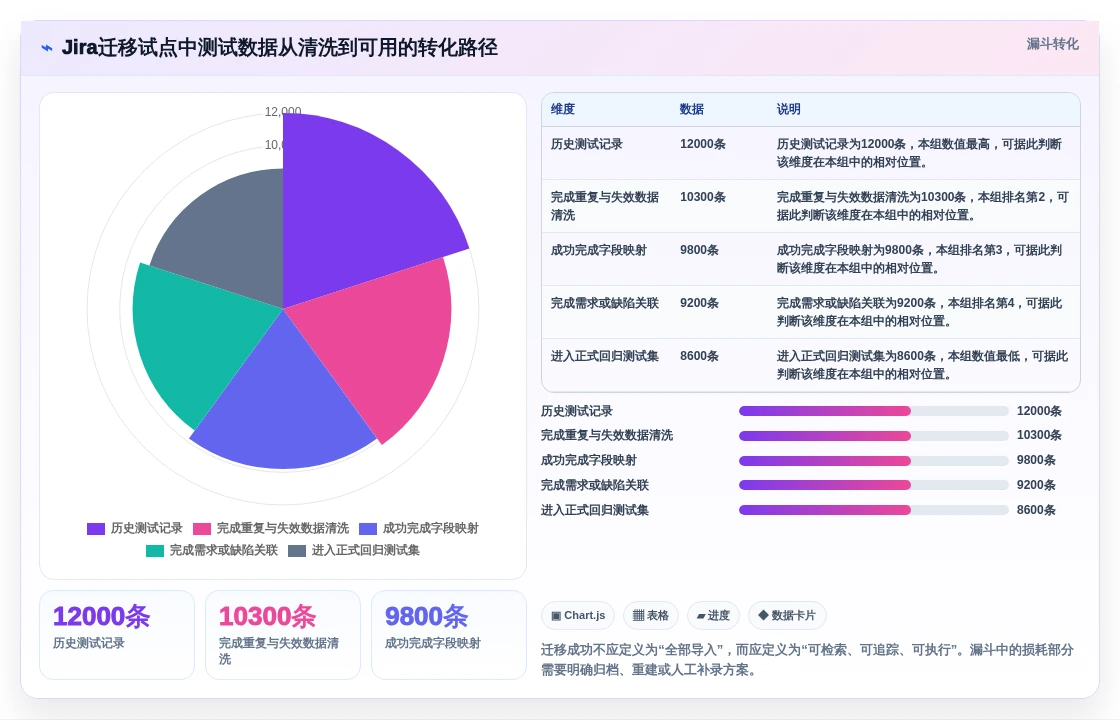Click the slate gray pie slice
The image size is (1120, 720).
click(x=232, y=236)
